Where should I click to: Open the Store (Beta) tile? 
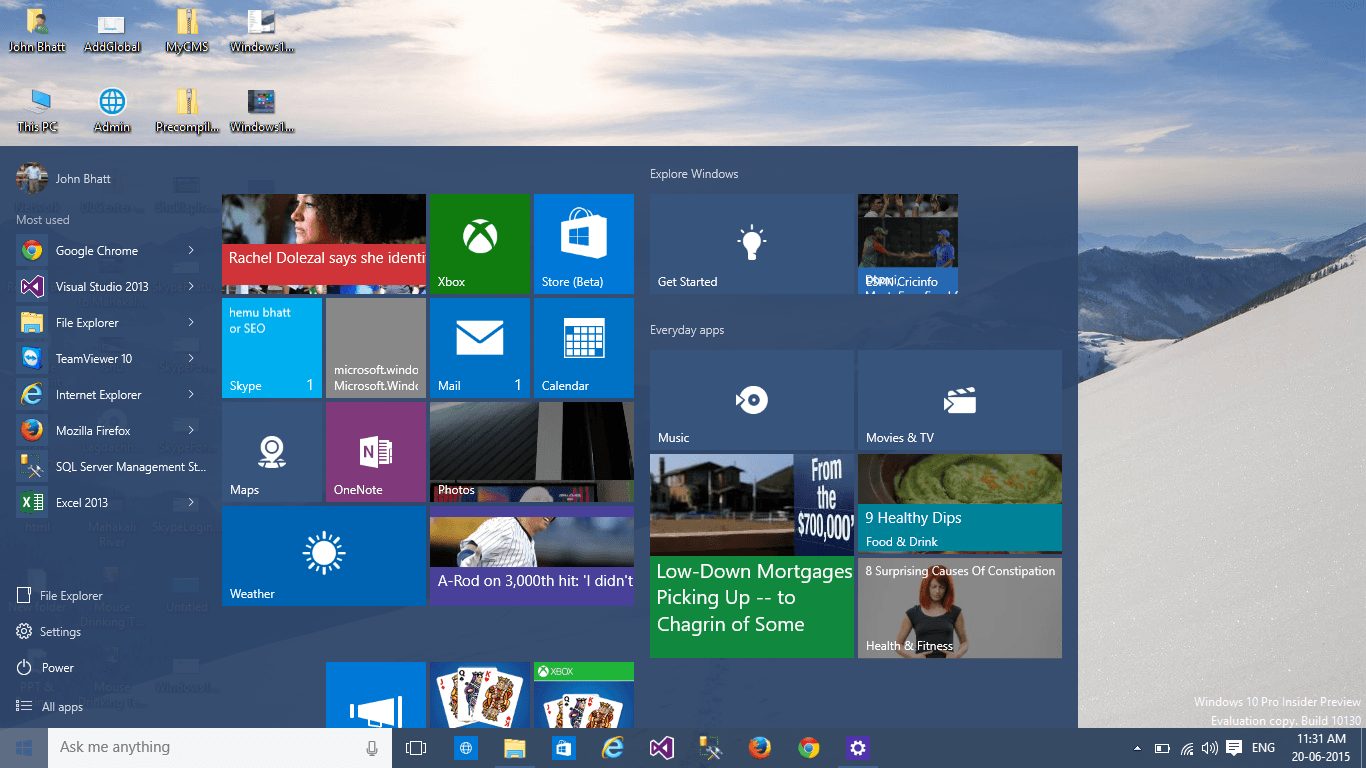click(x=584, y=244)
